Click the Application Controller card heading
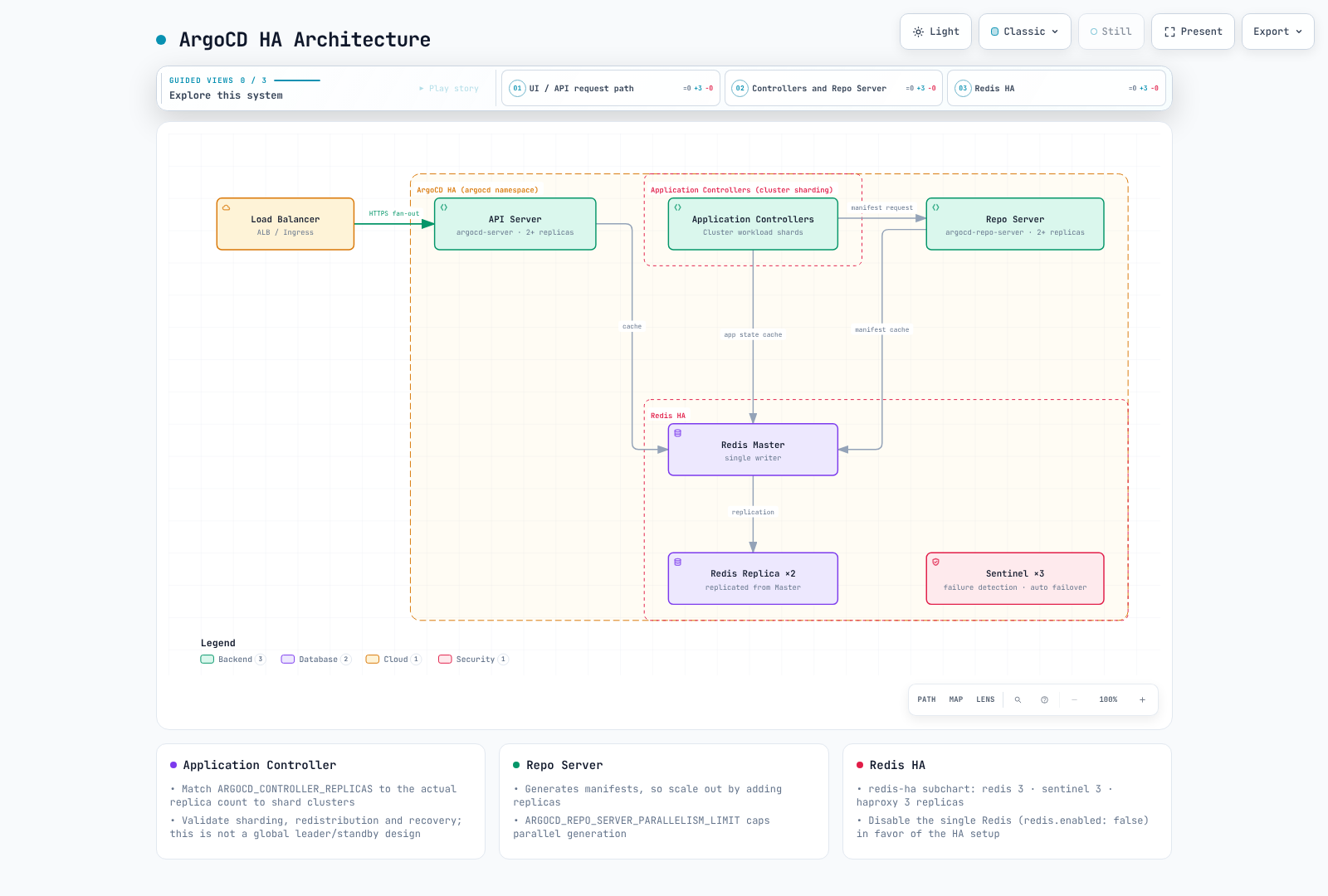Screen dimensions: 1328x896 pyautogui.click(x=260, y=765)
